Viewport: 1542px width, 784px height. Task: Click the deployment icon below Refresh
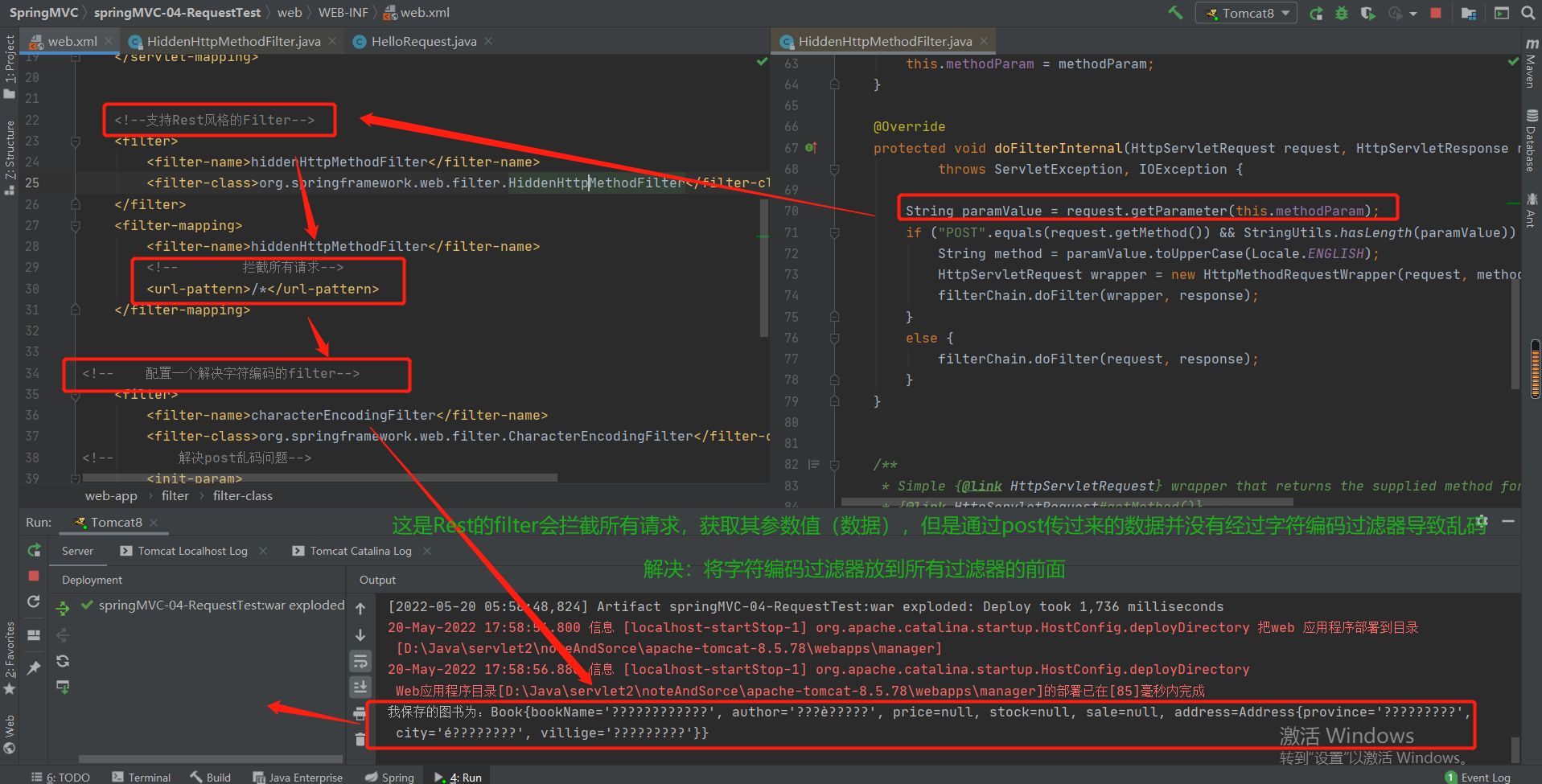click(x=63, y=687)
